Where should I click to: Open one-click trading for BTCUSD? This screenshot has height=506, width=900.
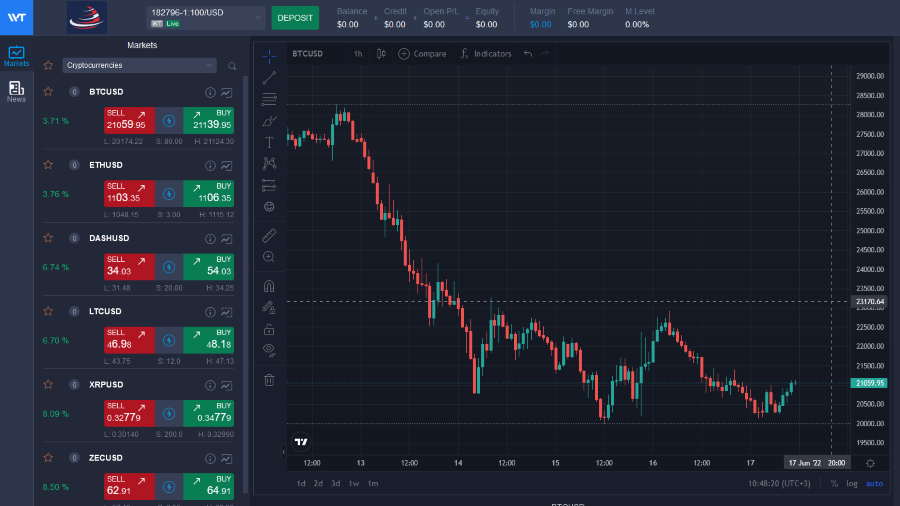click(169, 120)
